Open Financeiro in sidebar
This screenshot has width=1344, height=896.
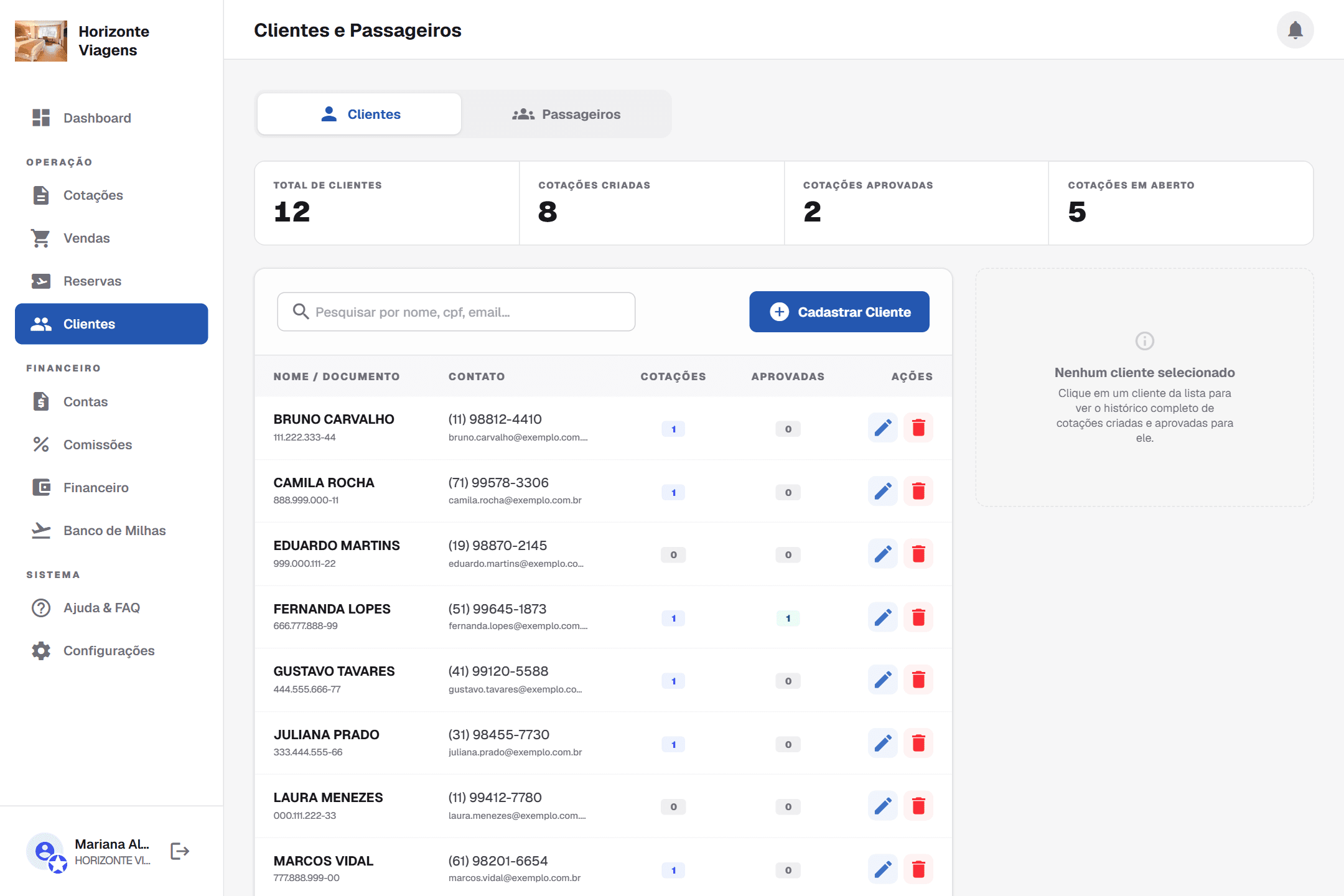point(111,488)
